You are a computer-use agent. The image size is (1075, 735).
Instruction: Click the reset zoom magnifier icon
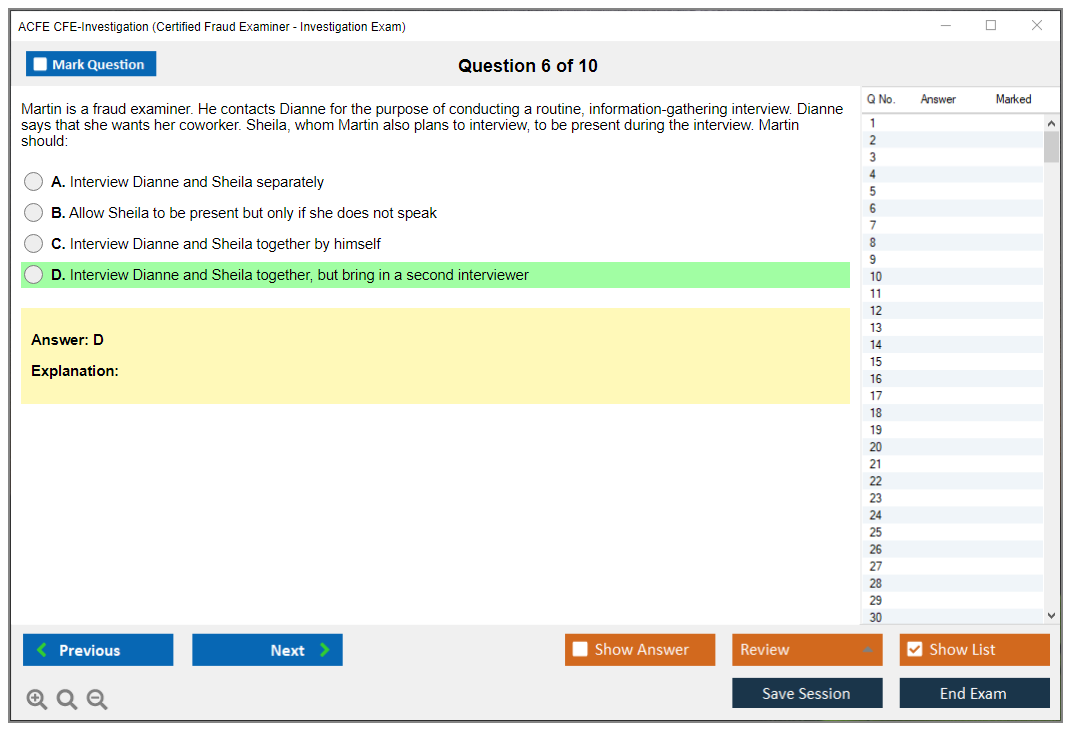point(67,700)
